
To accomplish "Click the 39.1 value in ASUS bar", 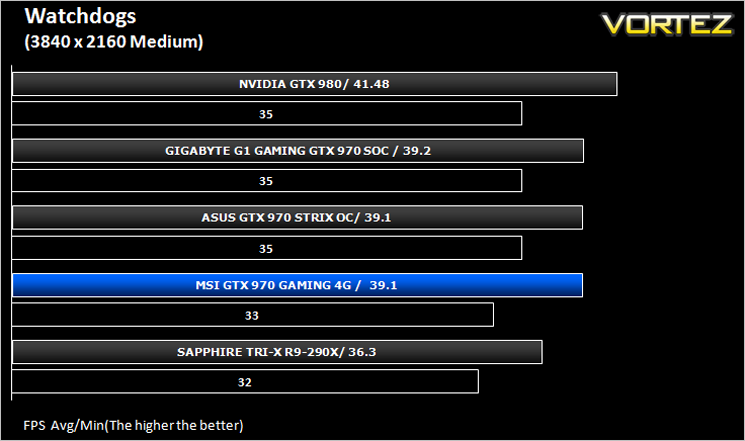I will pyautogui.click(x=378, y=218).
